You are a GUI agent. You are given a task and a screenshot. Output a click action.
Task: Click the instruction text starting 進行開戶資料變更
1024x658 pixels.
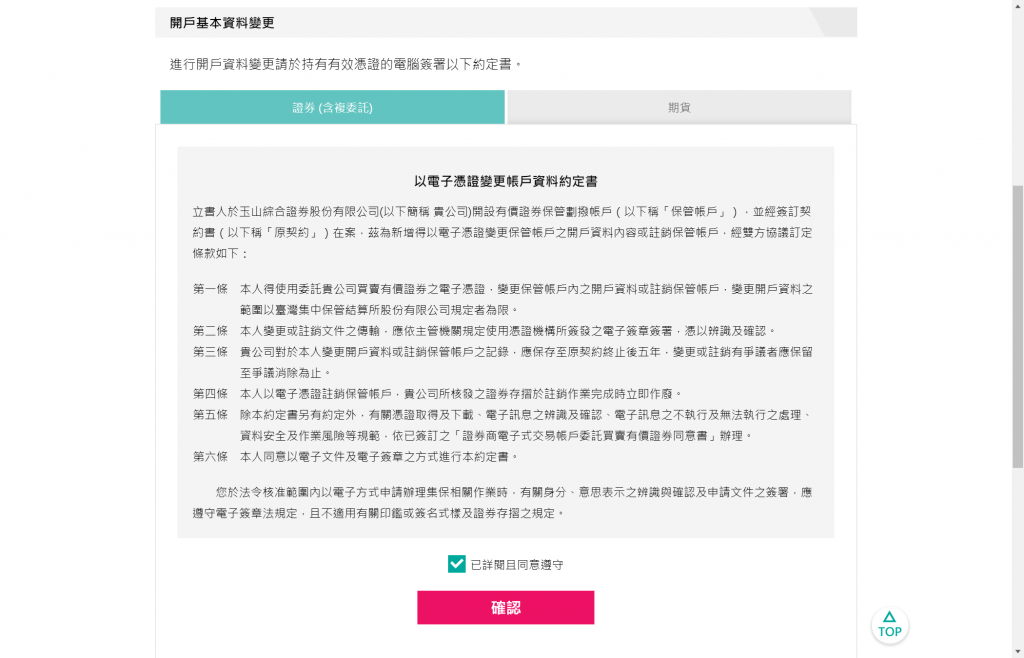(346, 64)
